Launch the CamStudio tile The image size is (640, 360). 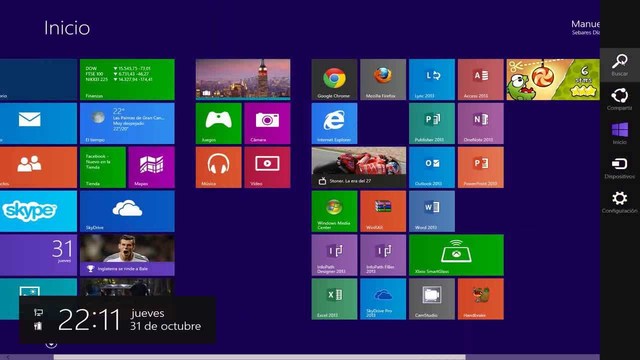pyautogui.click(x=432, y=299)
